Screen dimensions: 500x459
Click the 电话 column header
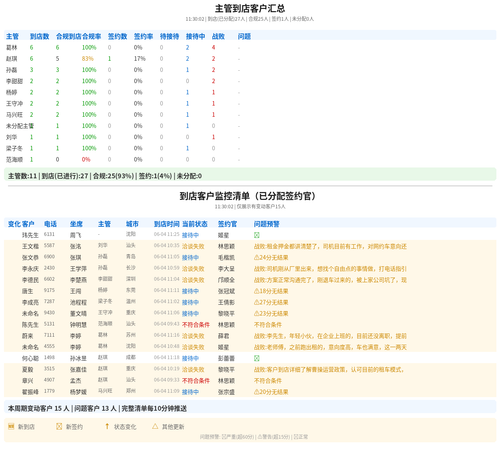pyautogui.click(x=50, y=224)
